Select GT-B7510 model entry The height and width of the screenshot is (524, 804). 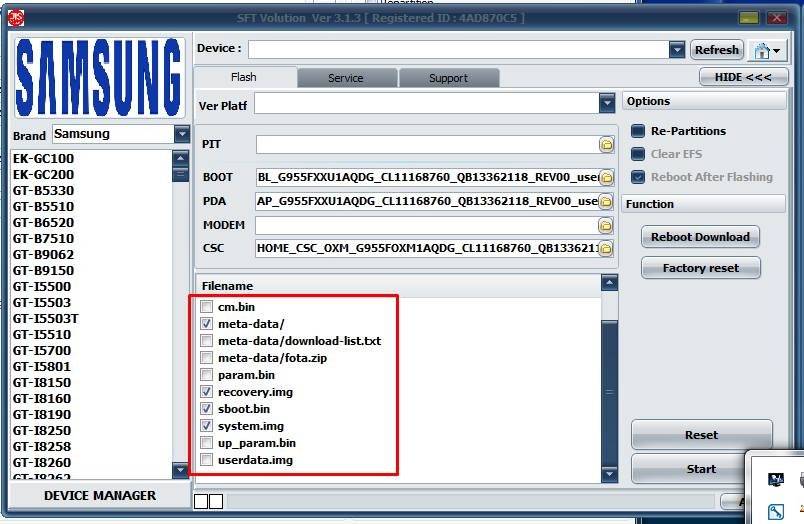click(91, 239)
